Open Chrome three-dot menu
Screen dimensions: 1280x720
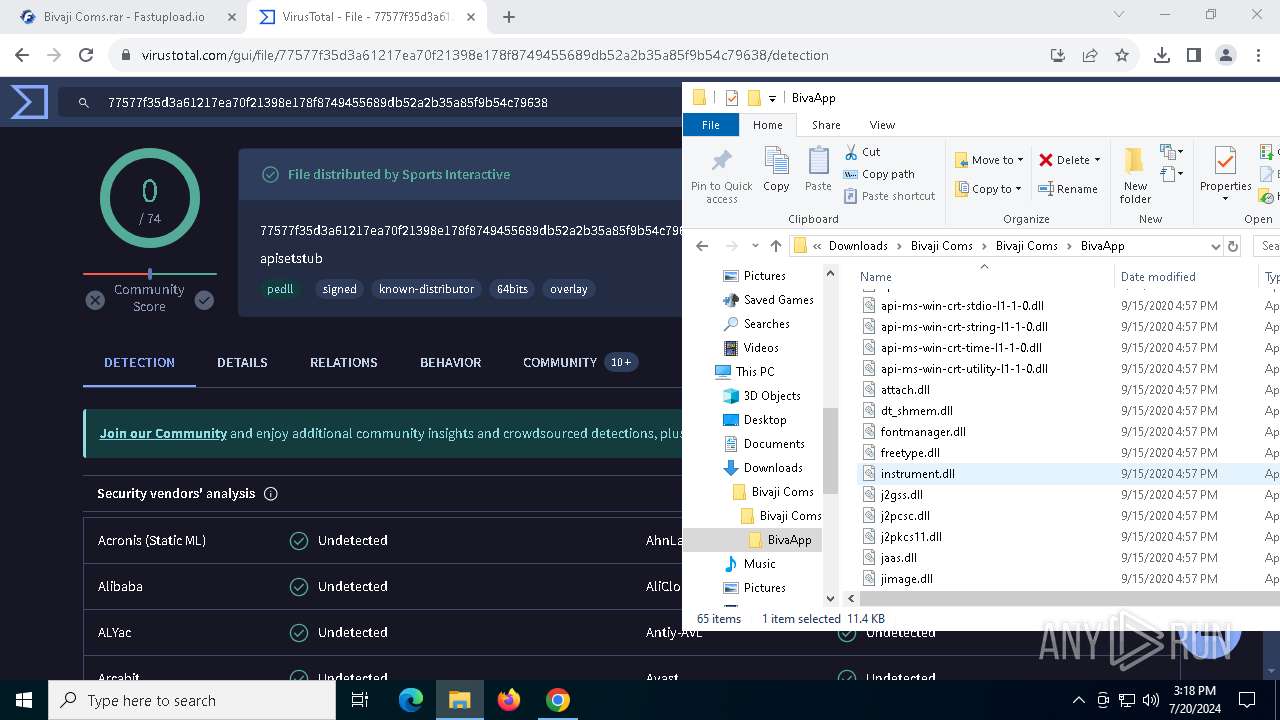[x=1257, y=55]
